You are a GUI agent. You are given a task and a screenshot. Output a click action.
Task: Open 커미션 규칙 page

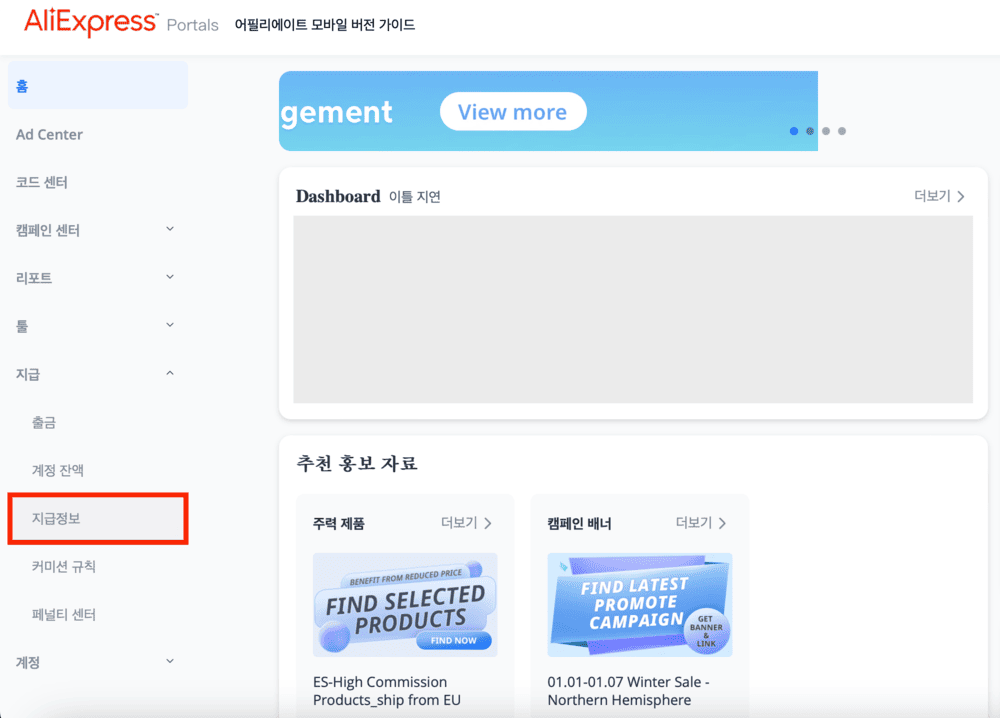[64, 566]
